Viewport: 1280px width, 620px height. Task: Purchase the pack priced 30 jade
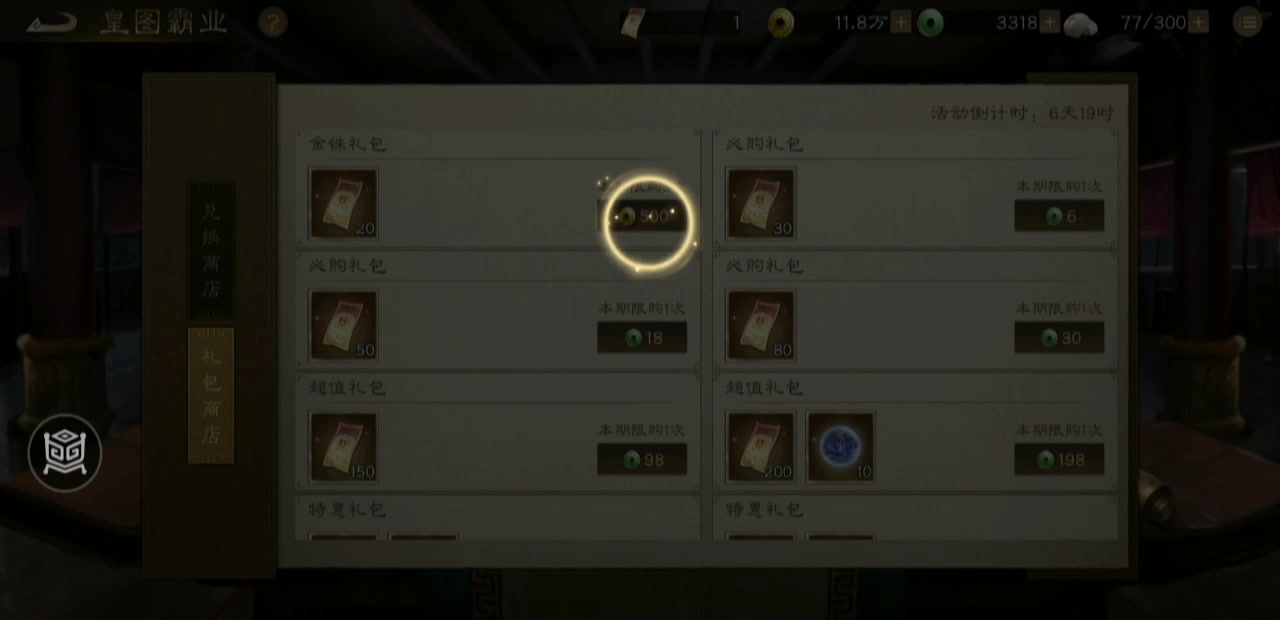(x=1059, y=338)
